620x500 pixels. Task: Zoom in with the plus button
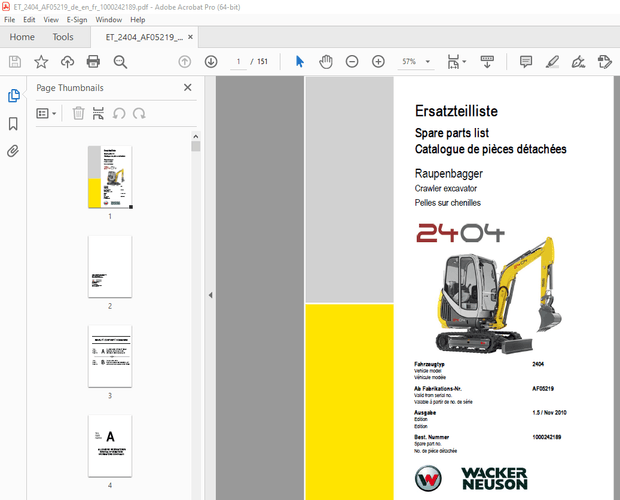tap(378, 62)
